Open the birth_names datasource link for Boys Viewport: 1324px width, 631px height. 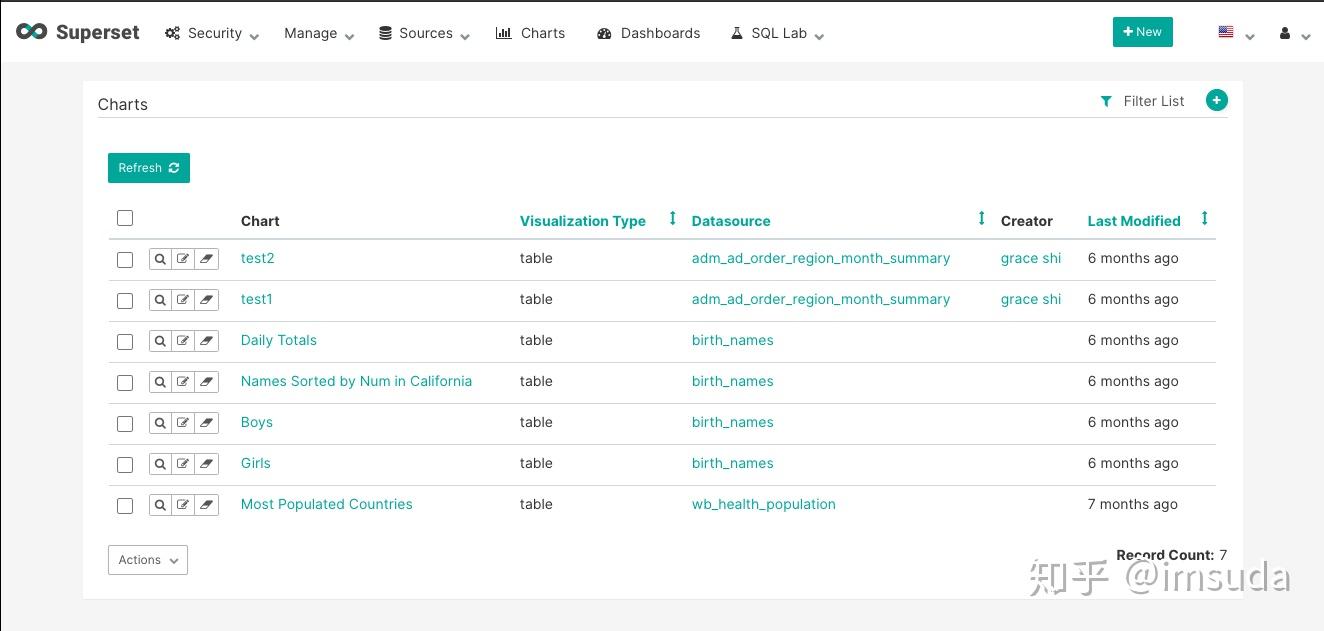click(732, 422)
